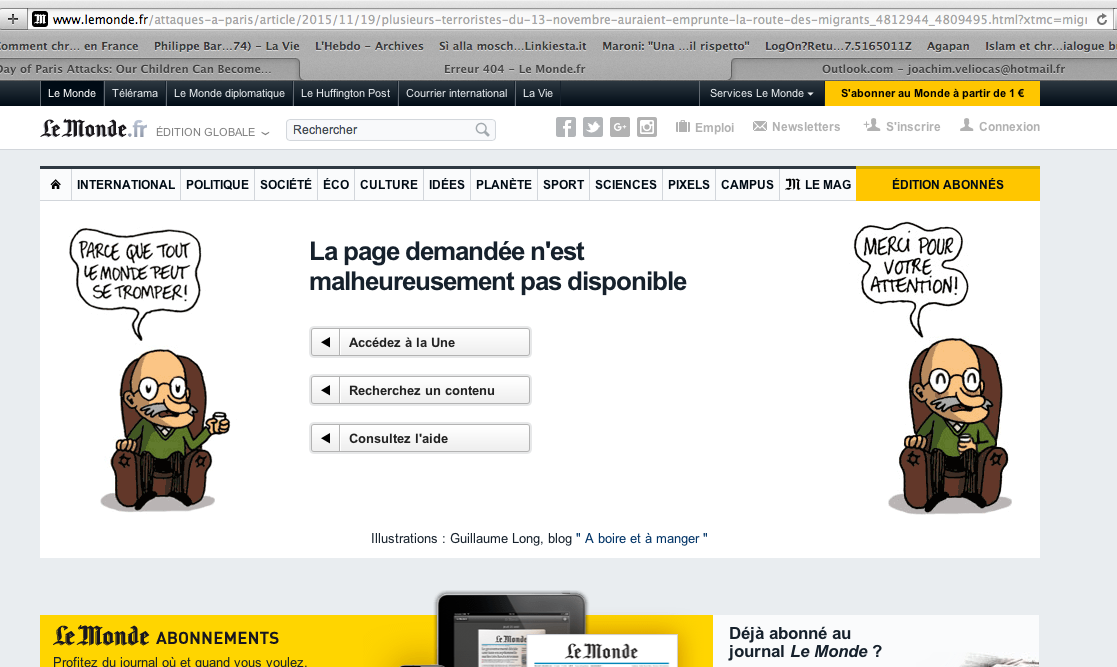
Task: Expand the Édition Globale dropdown
Action: [212, 132]
